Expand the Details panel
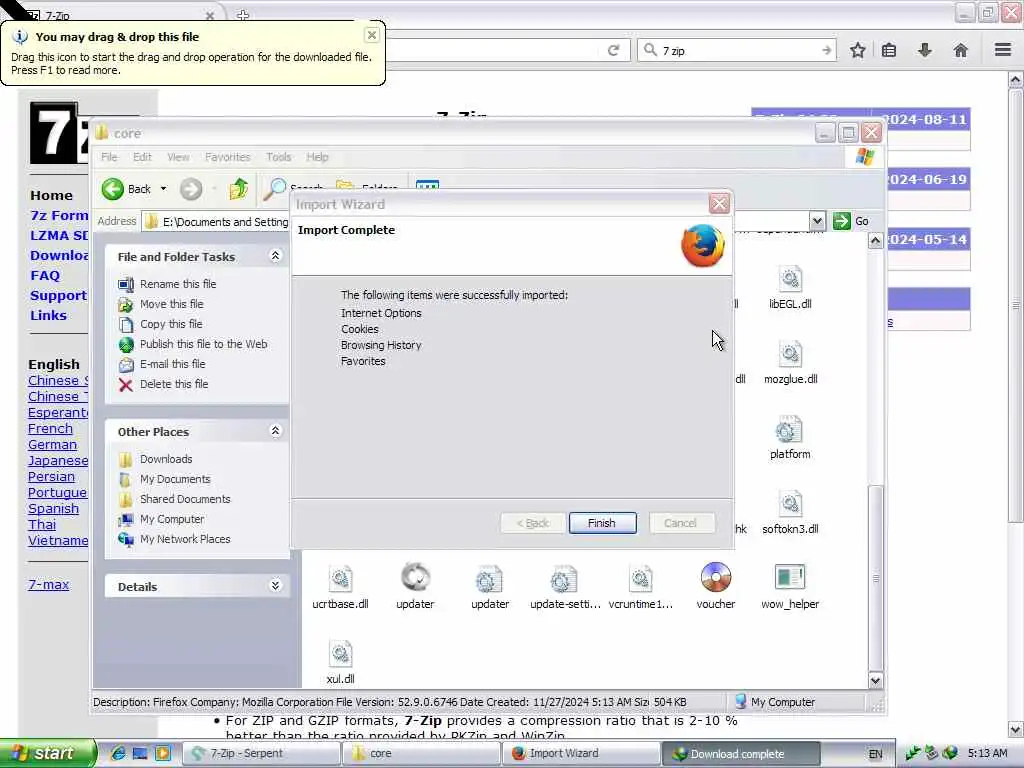 275,586
